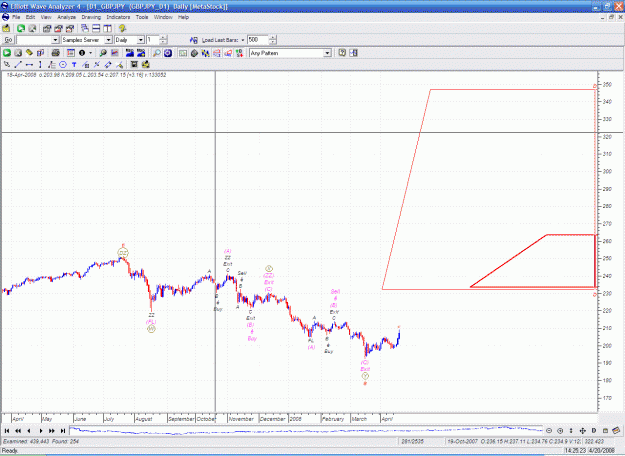Click the period count field showing 1
The height and width of the screenshot is (456, 625).
[x=153, y=40]
